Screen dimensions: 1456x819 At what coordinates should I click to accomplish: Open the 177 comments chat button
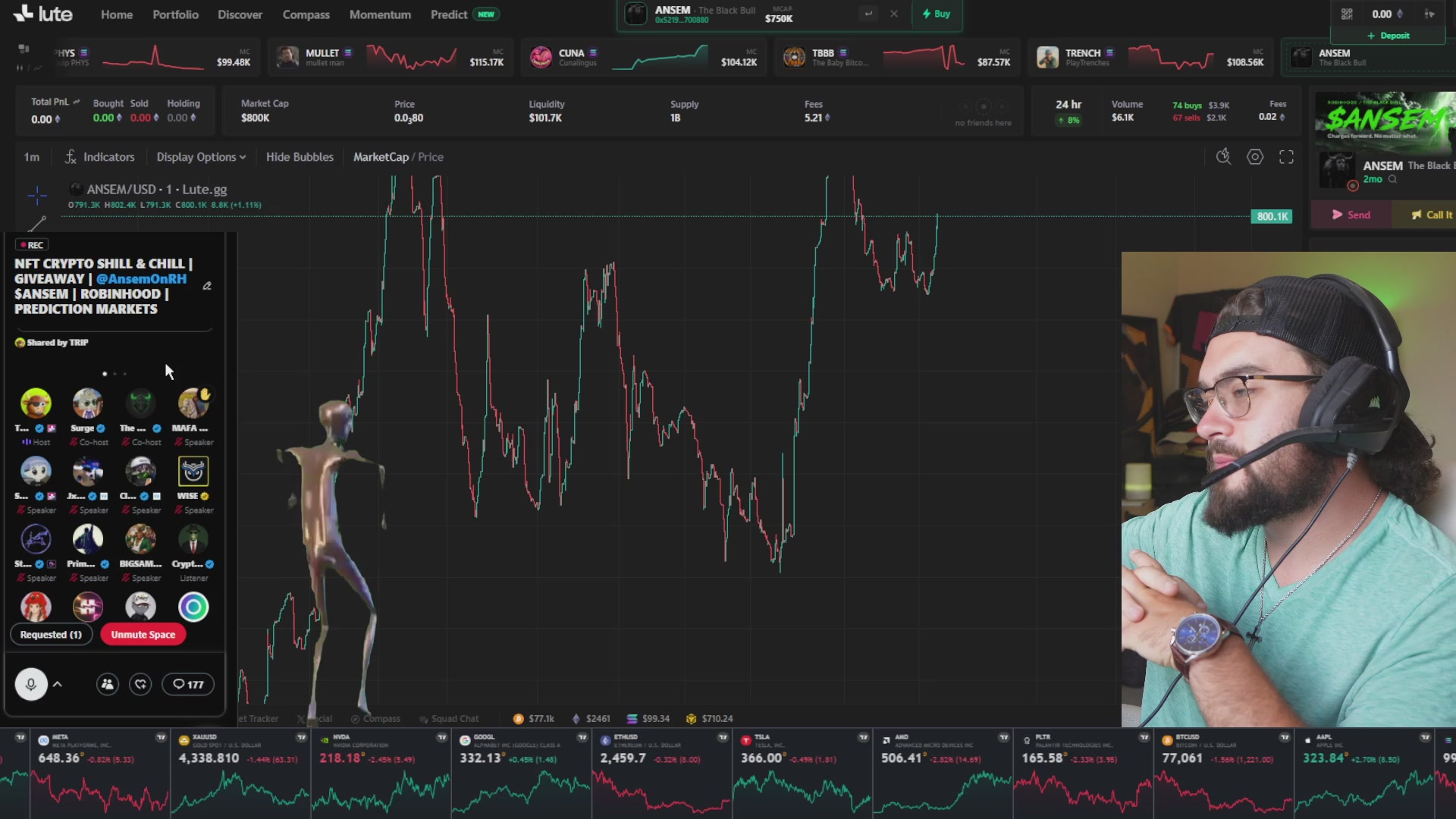pyautogui.click(x=188, y=684)
